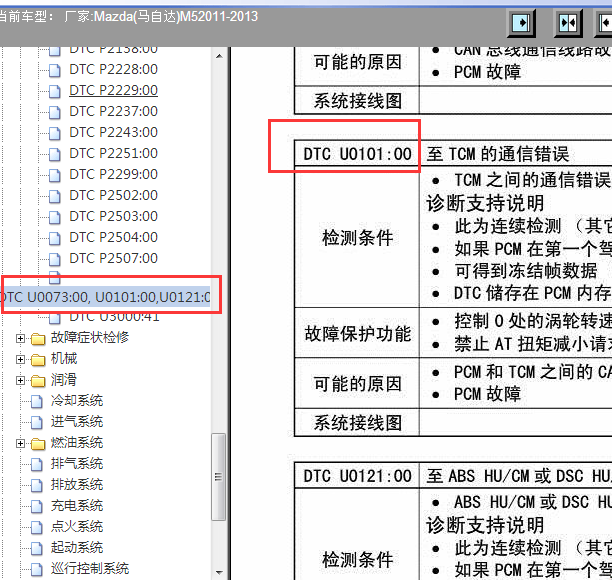Image resolution: width=612 pixels, height=580 pixels.
Task: Select the 机械 folder label
Action: point(64,359)
